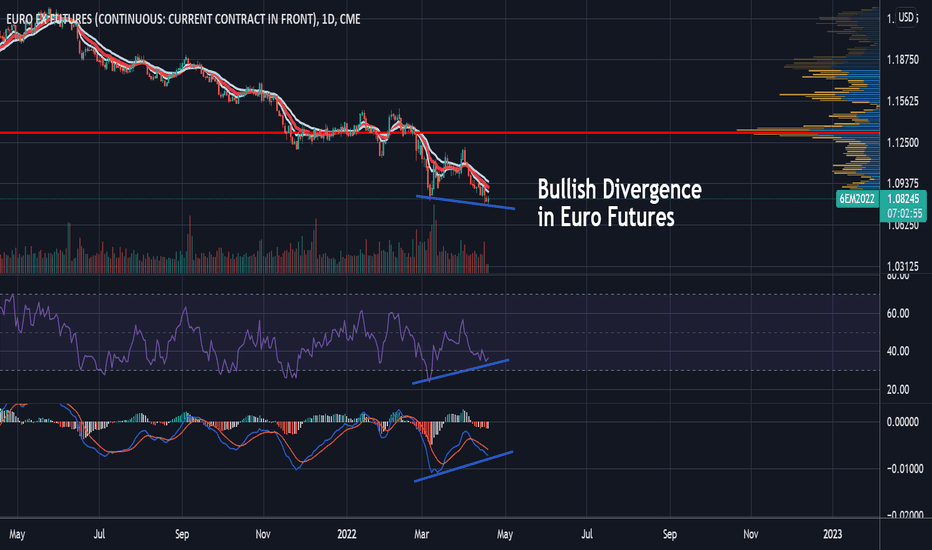Click the 60.00 RSI scale label
Image resolution: width=932 pixels, height=550 pixels.
(898, 313)
